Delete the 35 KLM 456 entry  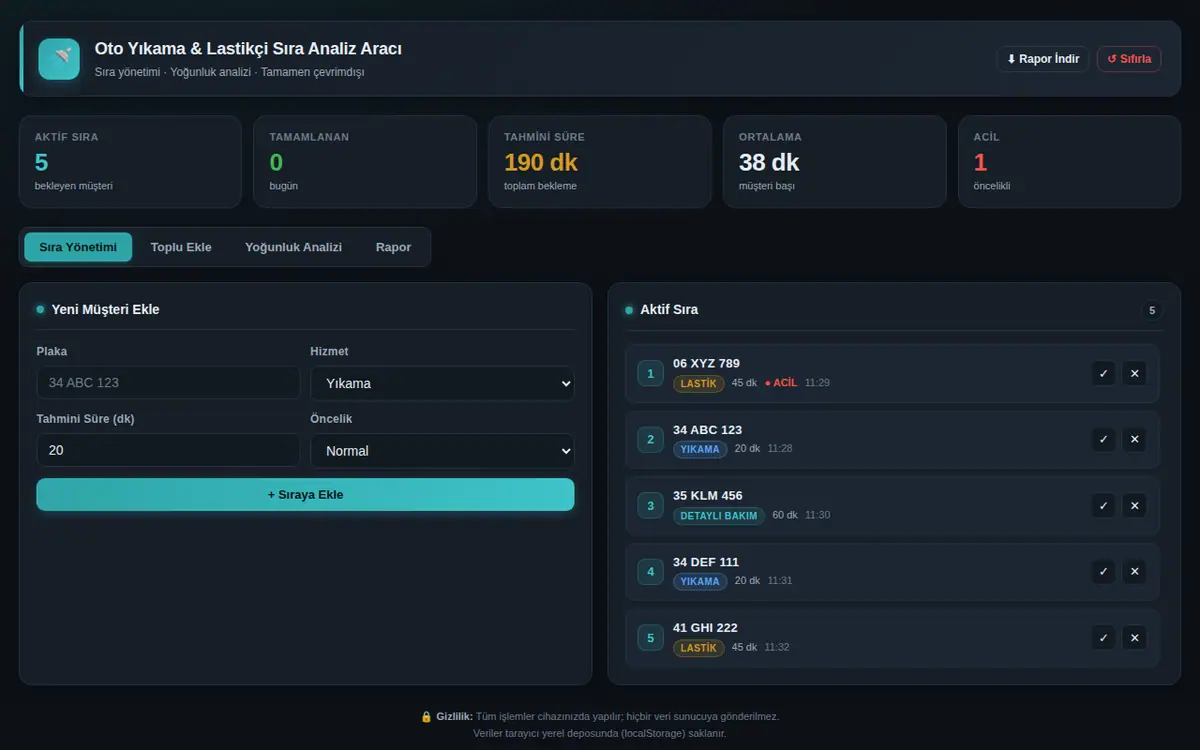tap(1134, 506)
